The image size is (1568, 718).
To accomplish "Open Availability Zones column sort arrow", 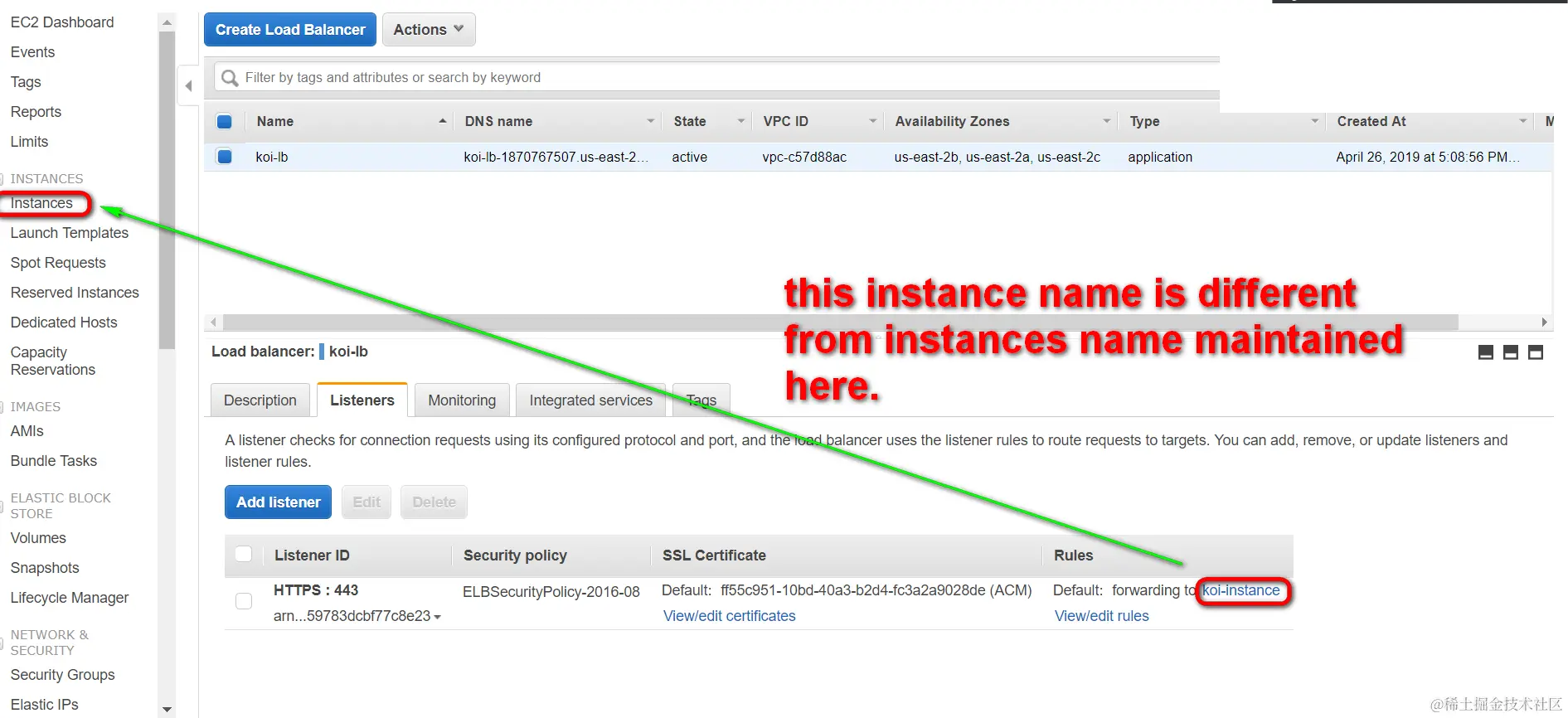I will tap(1106, 121).
